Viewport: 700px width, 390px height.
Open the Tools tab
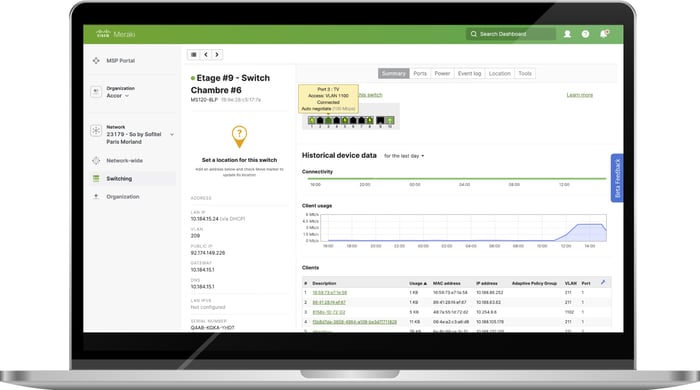(525, 73)
